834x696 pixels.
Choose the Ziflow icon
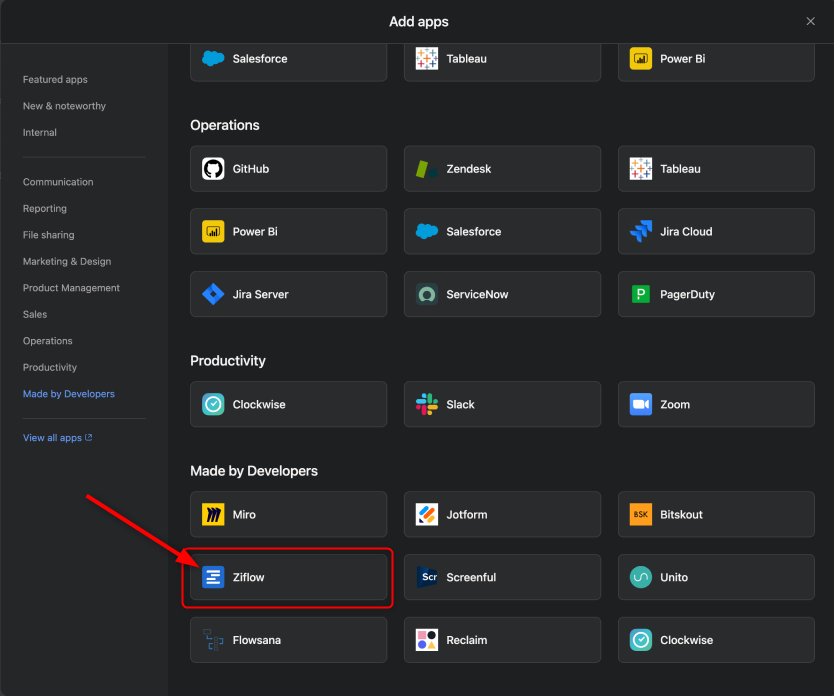213,577
